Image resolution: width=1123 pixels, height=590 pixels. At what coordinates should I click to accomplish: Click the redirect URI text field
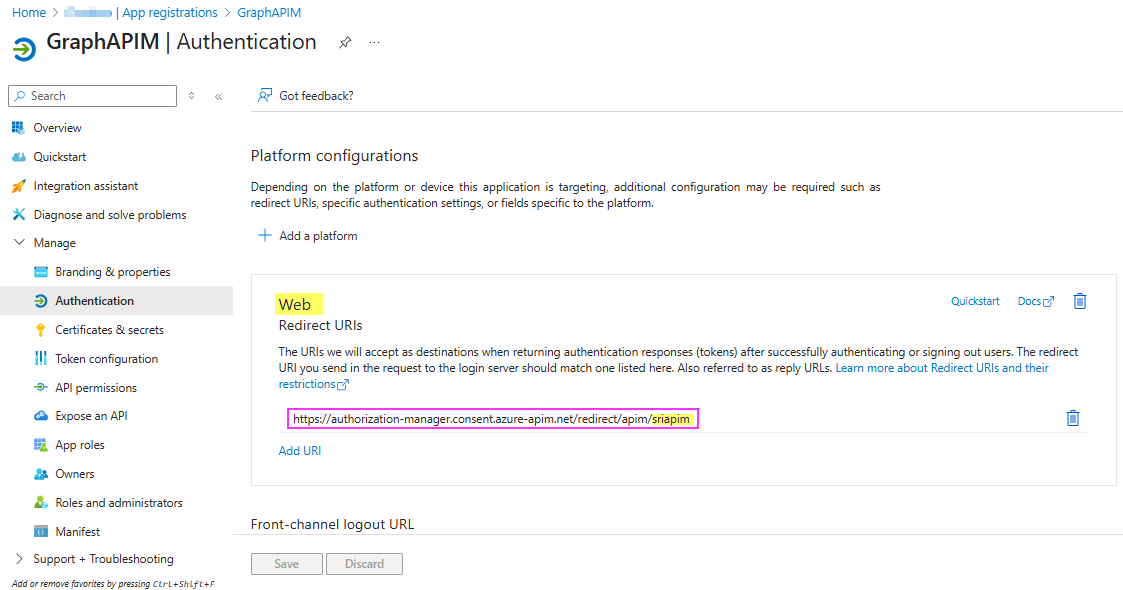click(x=493, y=419)
